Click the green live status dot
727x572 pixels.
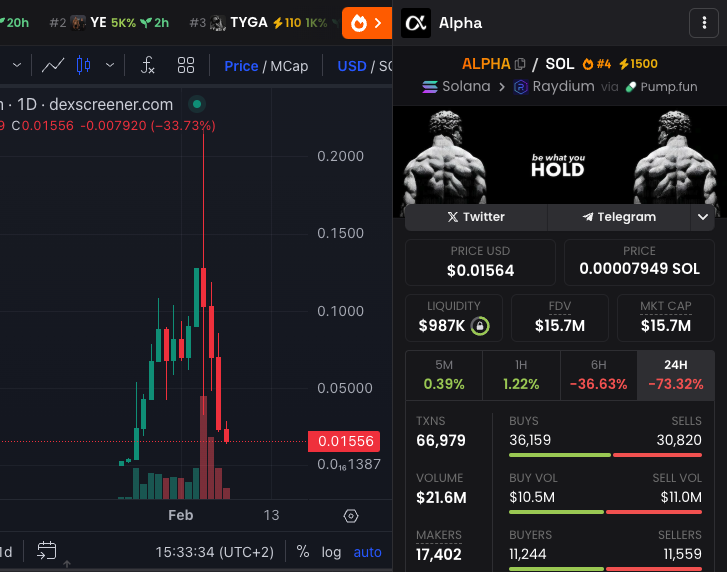pyautogui.click(x=197, y=104)
